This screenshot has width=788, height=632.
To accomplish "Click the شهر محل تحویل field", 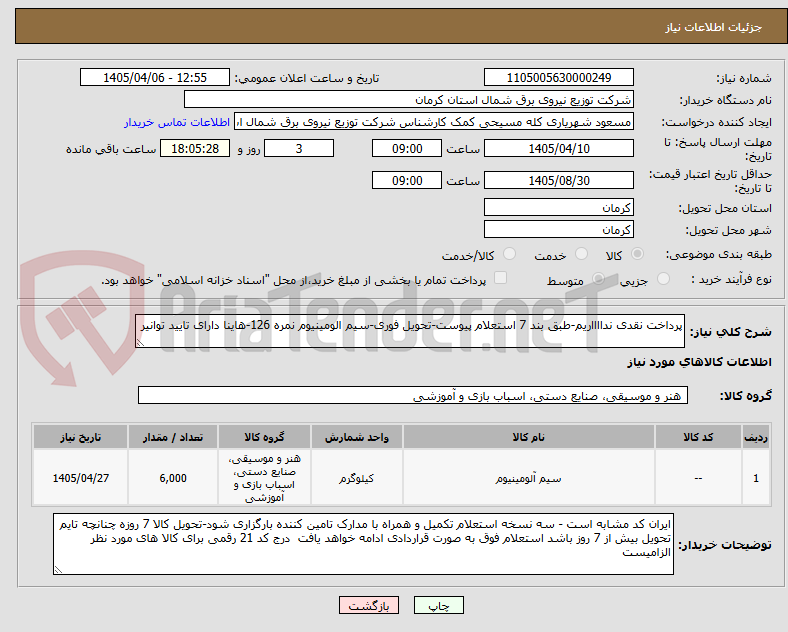I will click(x=559, y=229).
